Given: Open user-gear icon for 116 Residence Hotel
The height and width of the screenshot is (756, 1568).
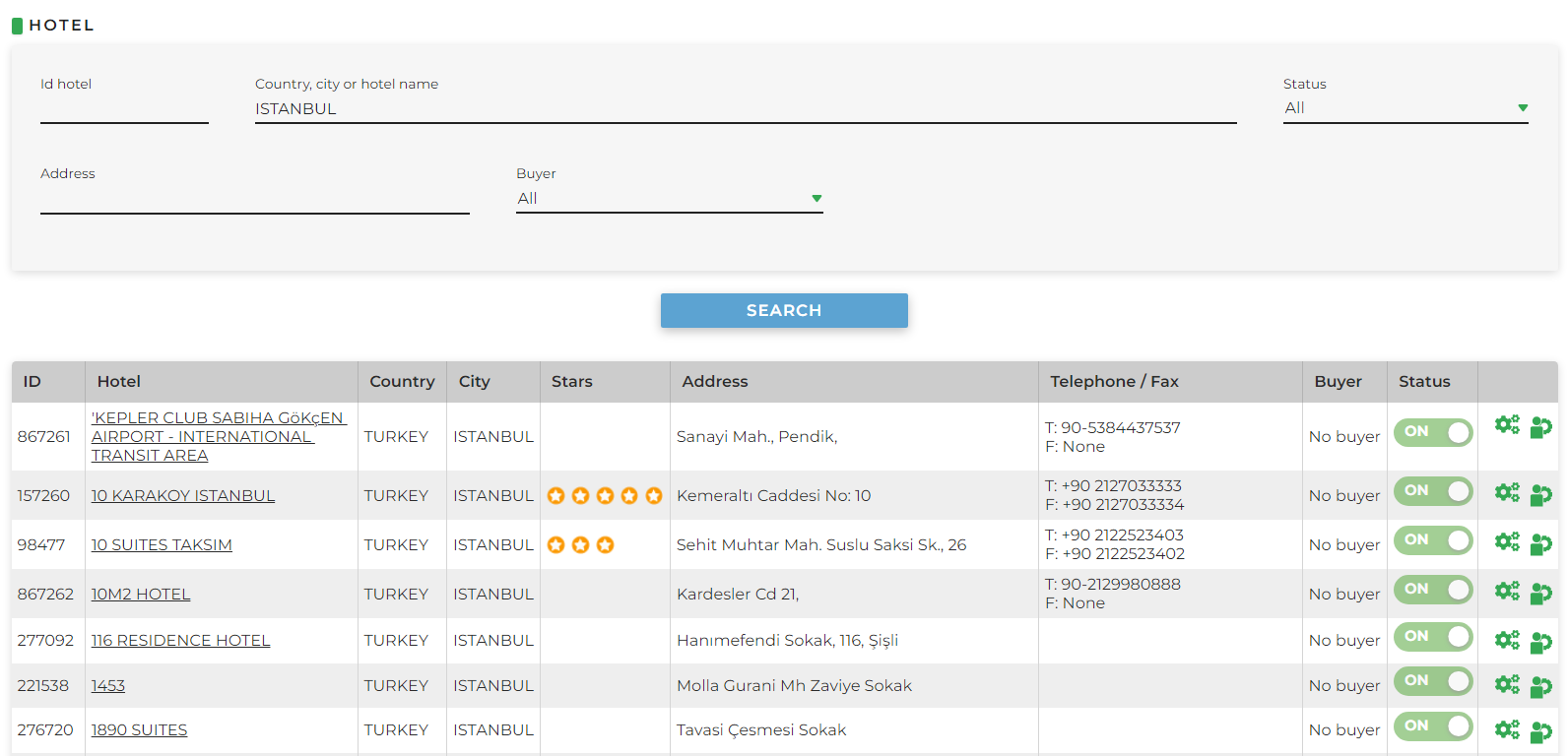Looking at the screenshot, I should point(1541,643).
